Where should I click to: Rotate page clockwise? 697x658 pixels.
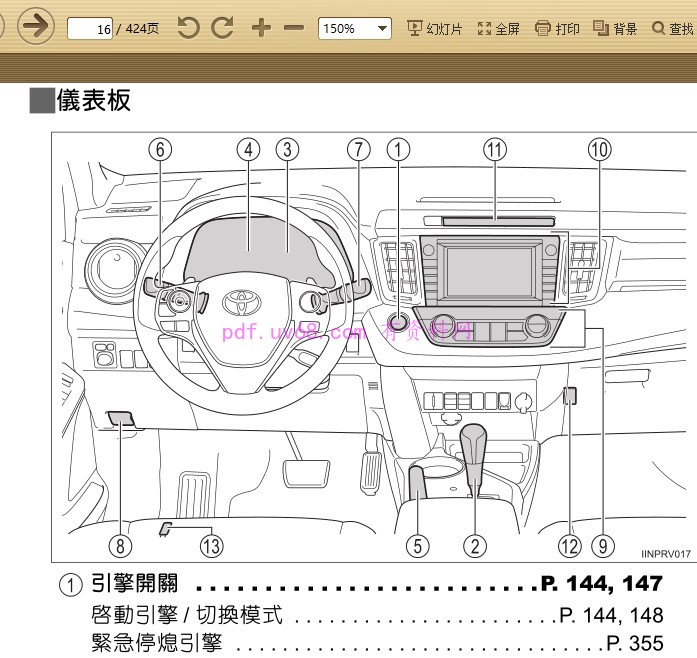click(x=222, y=28)
